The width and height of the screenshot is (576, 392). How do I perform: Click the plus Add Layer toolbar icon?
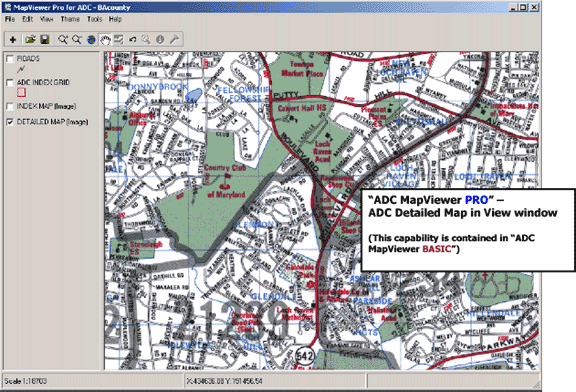13,39
